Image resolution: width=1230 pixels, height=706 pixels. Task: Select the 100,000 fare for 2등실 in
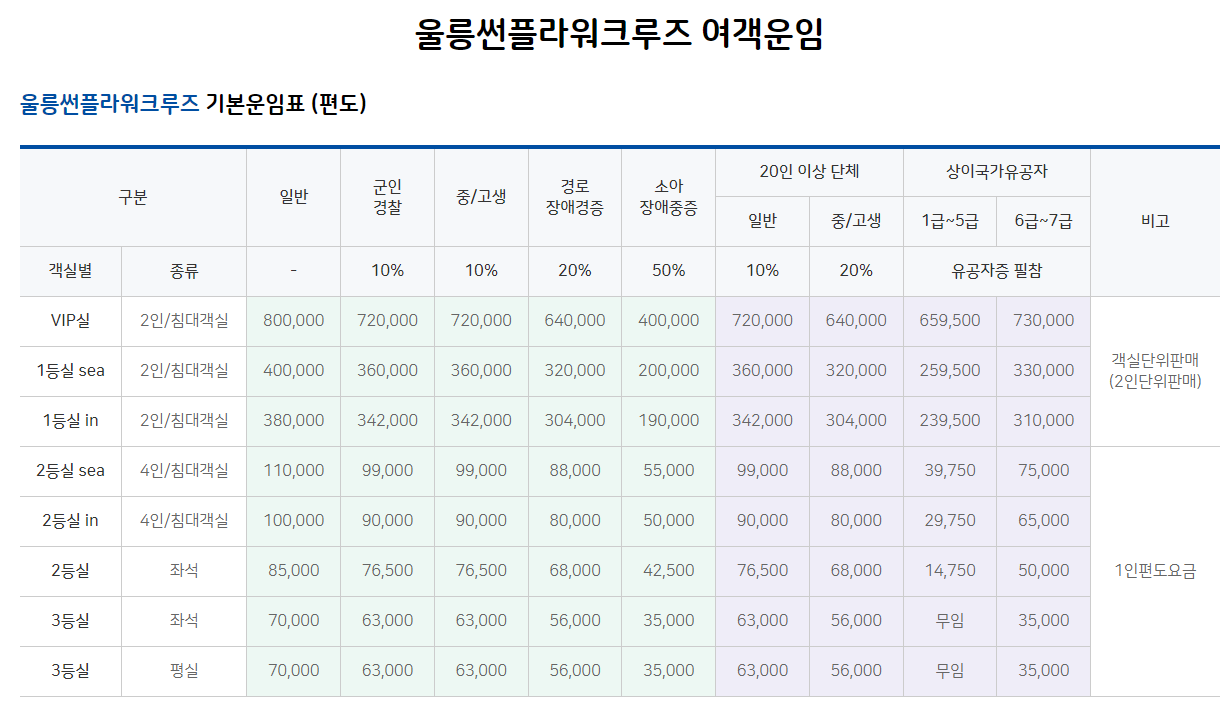coord(294,521)
